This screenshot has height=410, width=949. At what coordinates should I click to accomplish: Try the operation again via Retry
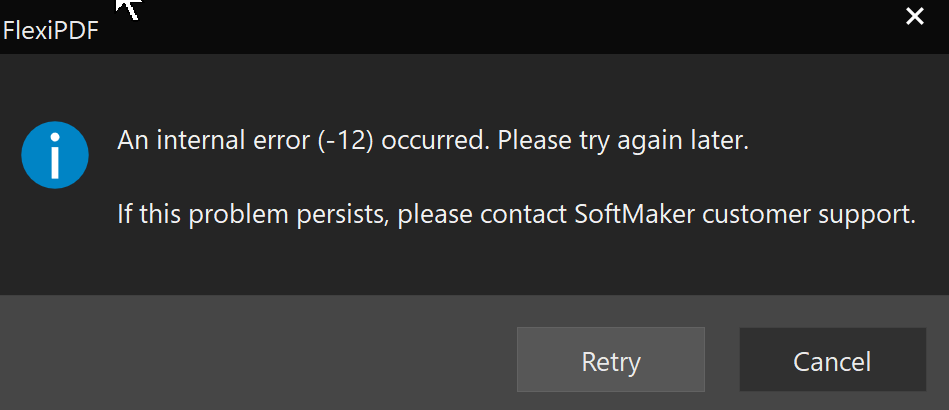point(611,360)
